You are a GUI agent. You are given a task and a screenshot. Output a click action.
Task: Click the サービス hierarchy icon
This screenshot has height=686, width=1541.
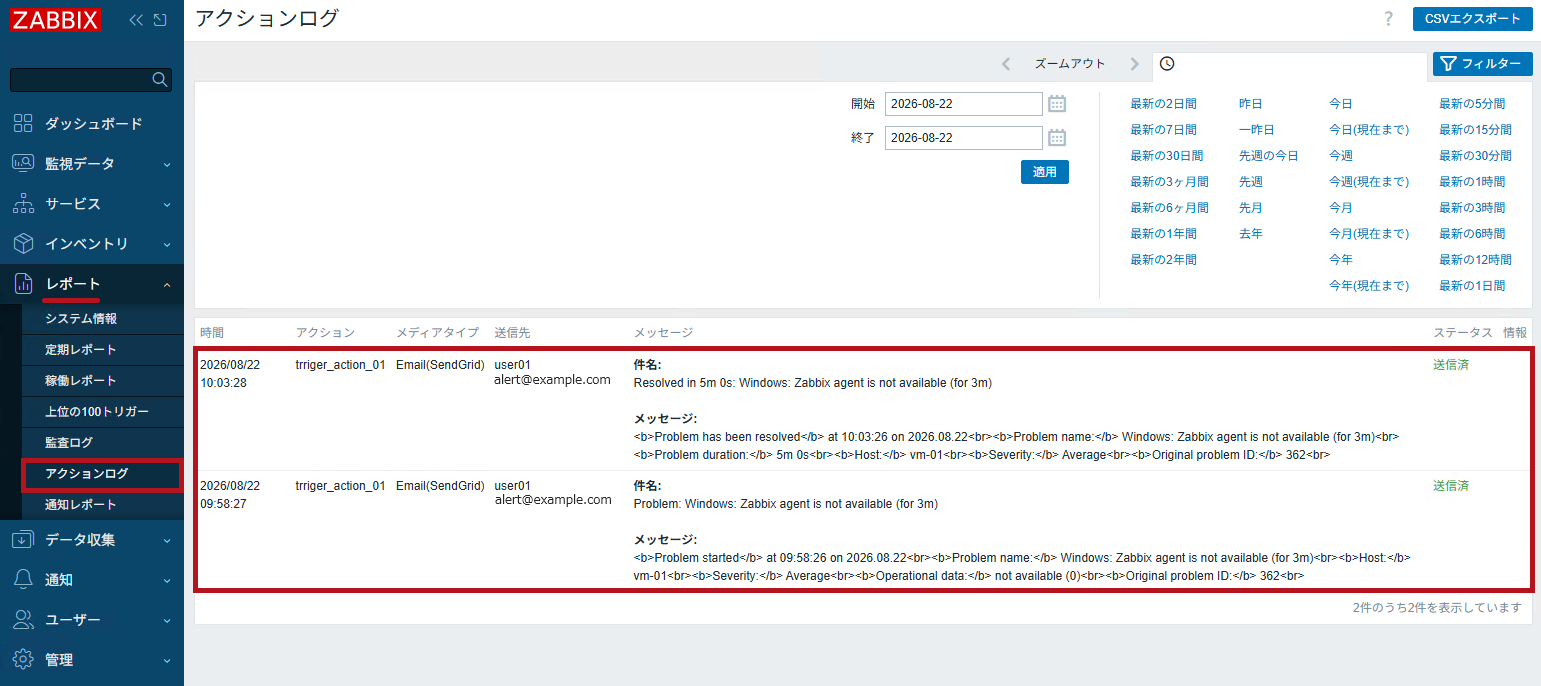coord(23,203)
